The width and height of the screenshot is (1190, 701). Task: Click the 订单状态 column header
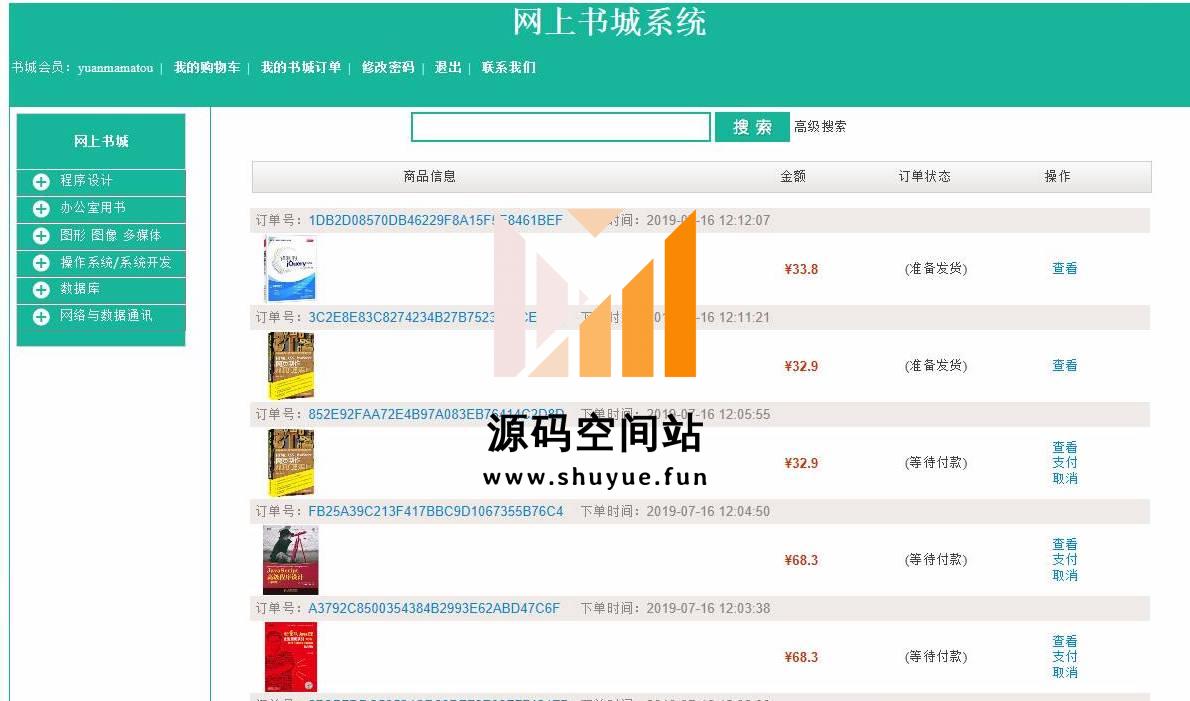[924, 177]
